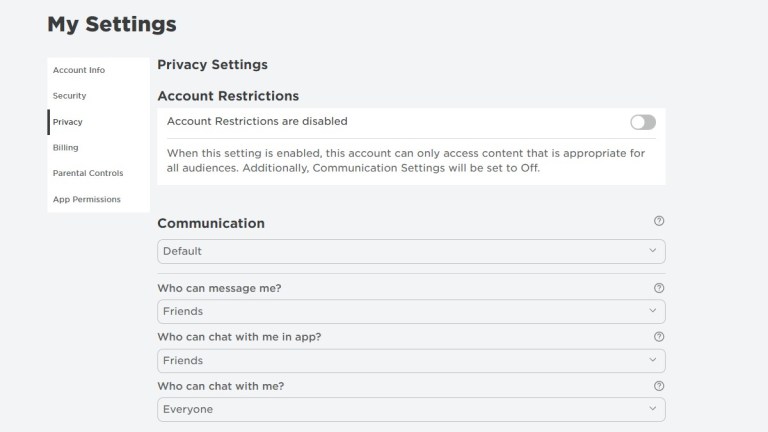Select the Privacy tab in sidebar
Viewport: 768px width, 432px height.
point(68,122)
